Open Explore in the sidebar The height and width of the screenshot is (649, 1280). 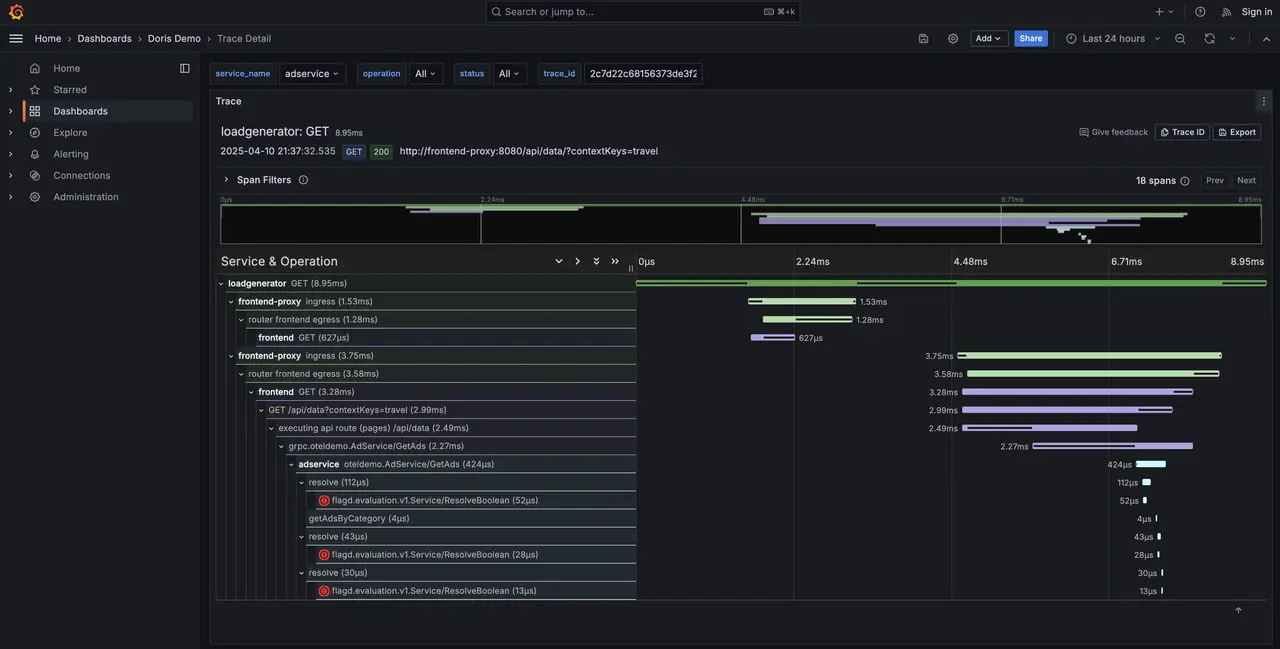tap(70, 133)
